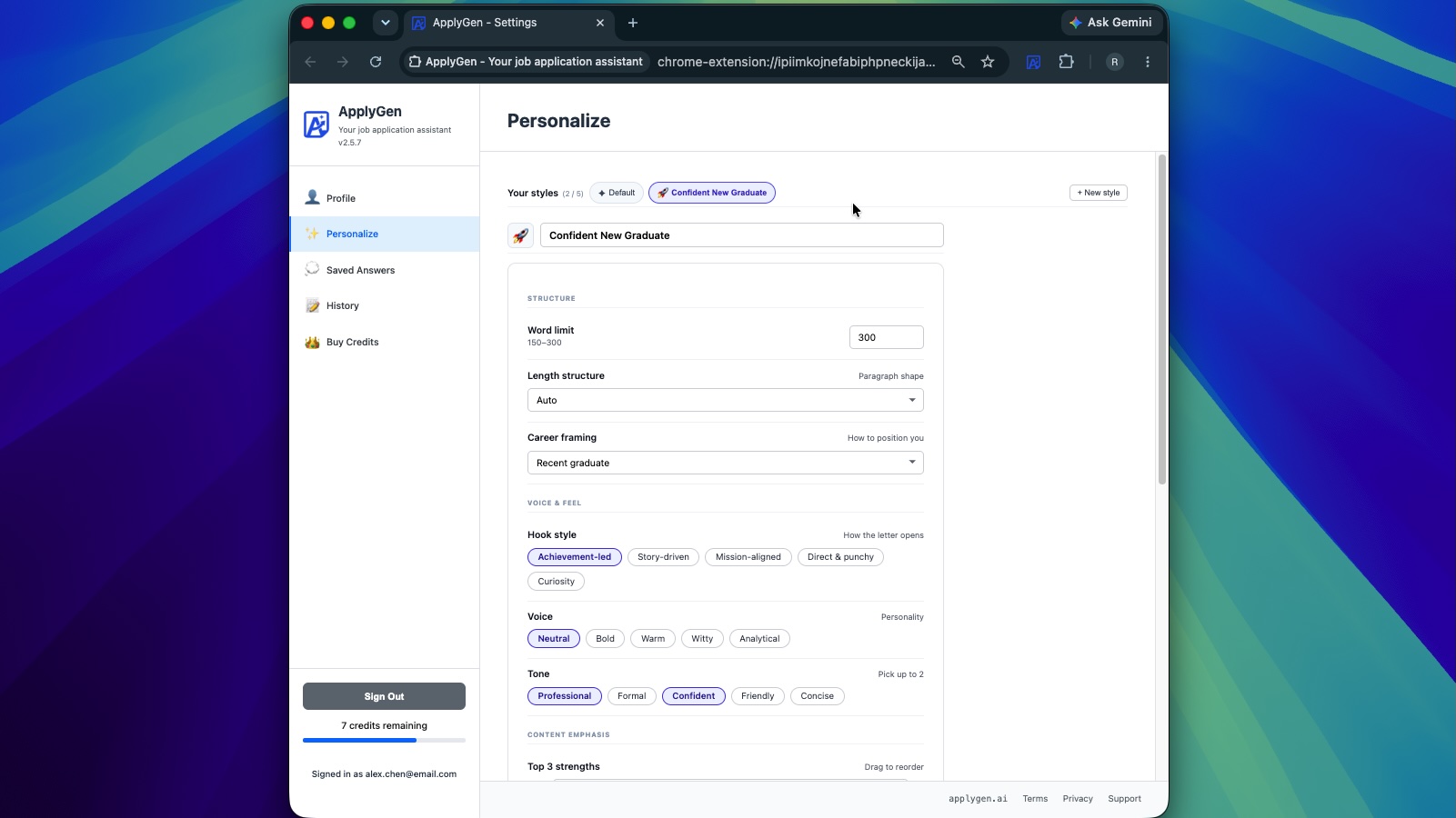Click the 'Signed in as alex.chen@email.com' text
1456x818 pixels.
pyautogui.click(x=384, y=774)
